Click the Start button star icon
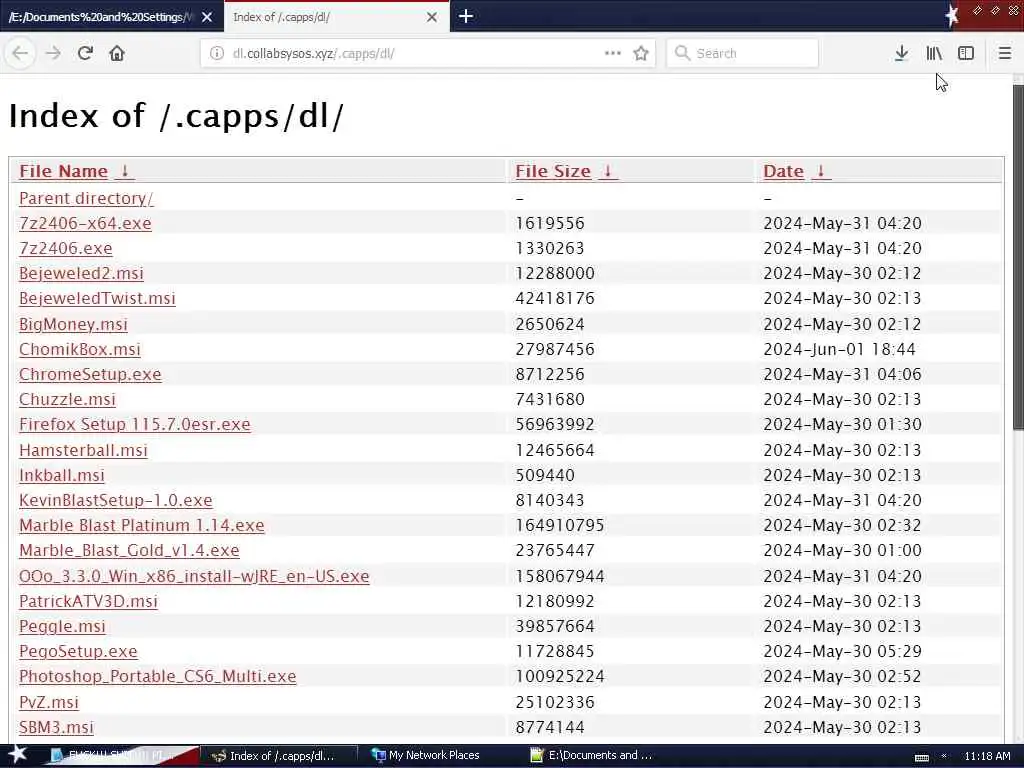Viewport: 1024px width, 768px height. pyautogui.click(x=17, y=754)
